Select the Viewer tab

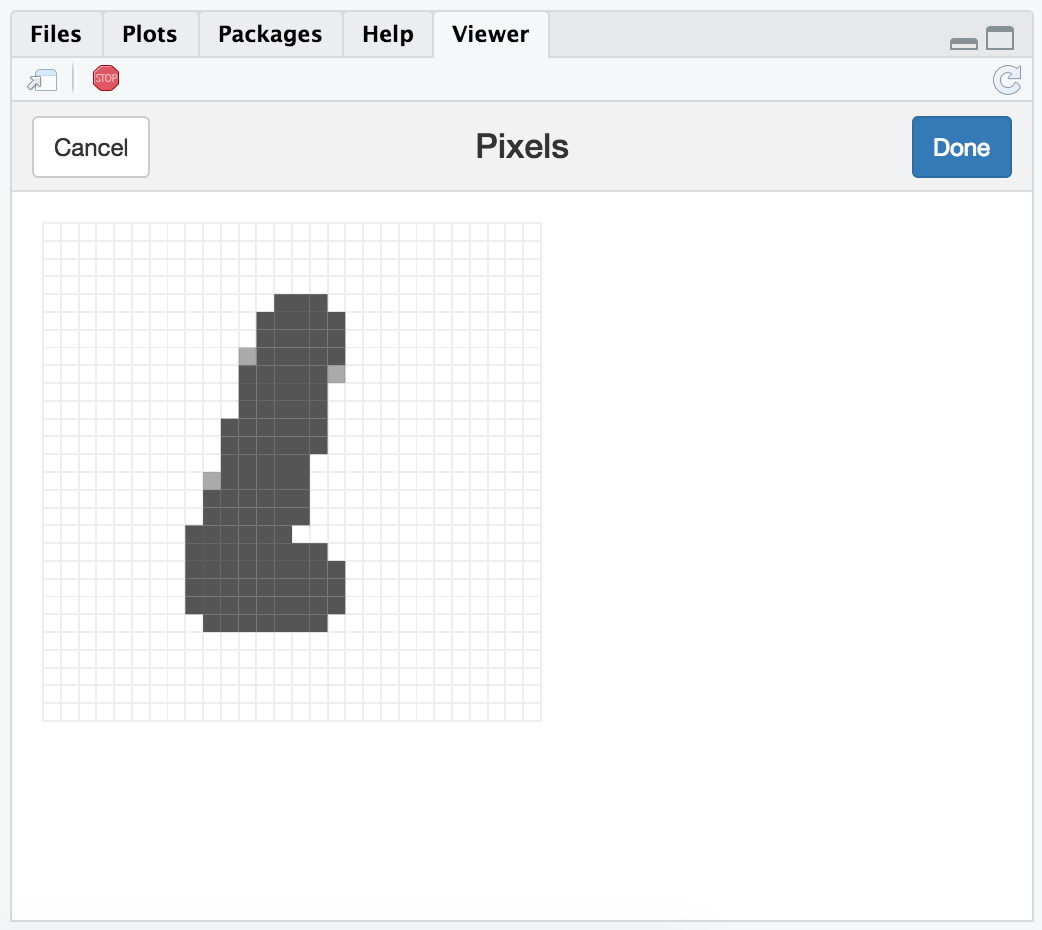click(490, 34)
